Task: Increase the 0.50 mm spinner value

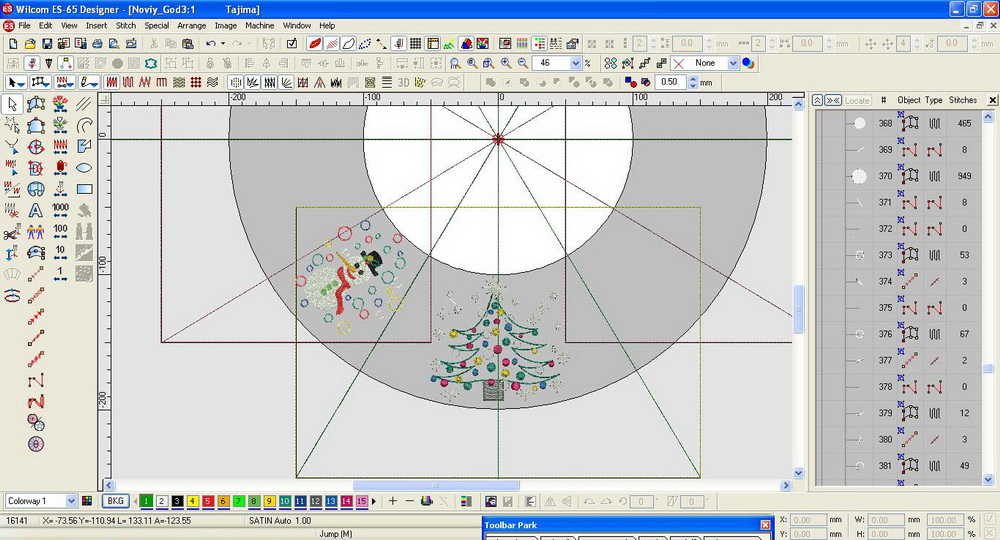Action: tap(693, 79)
